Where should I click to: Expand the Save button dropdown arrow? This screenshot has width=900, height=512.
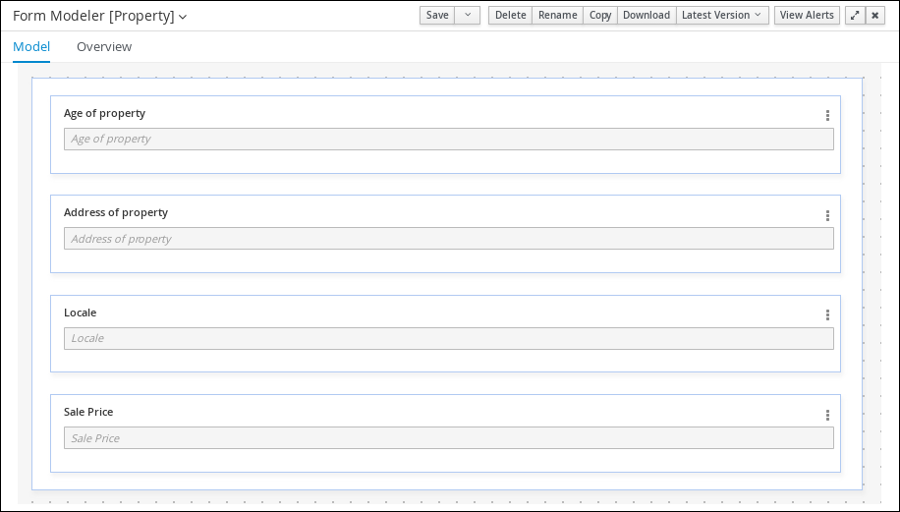467,15
